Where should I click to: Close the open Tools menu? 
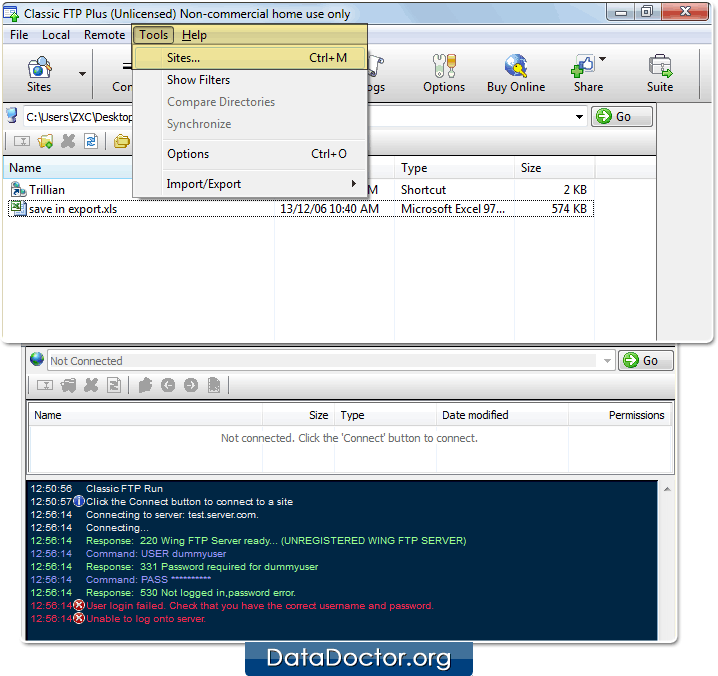click(x=154, y=35)
